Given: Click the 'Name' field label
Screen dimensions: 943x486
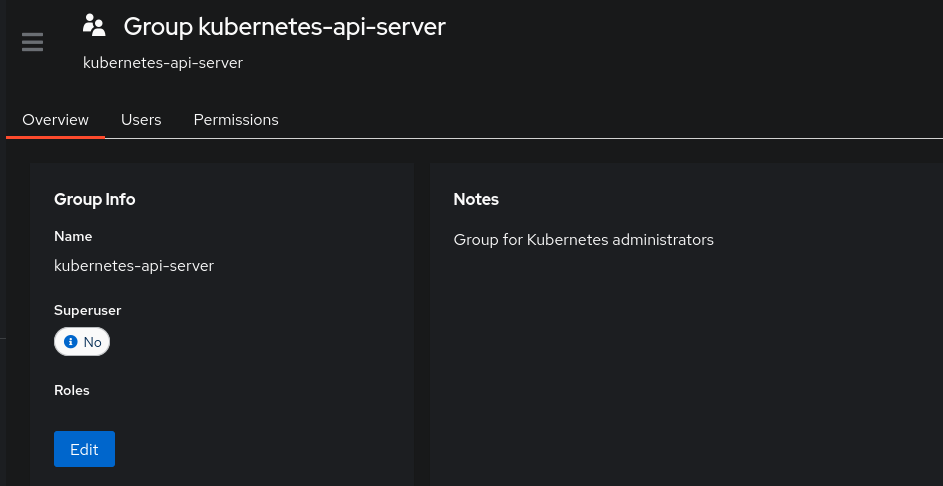Looking at the screenshot, I should pos(73,236).
